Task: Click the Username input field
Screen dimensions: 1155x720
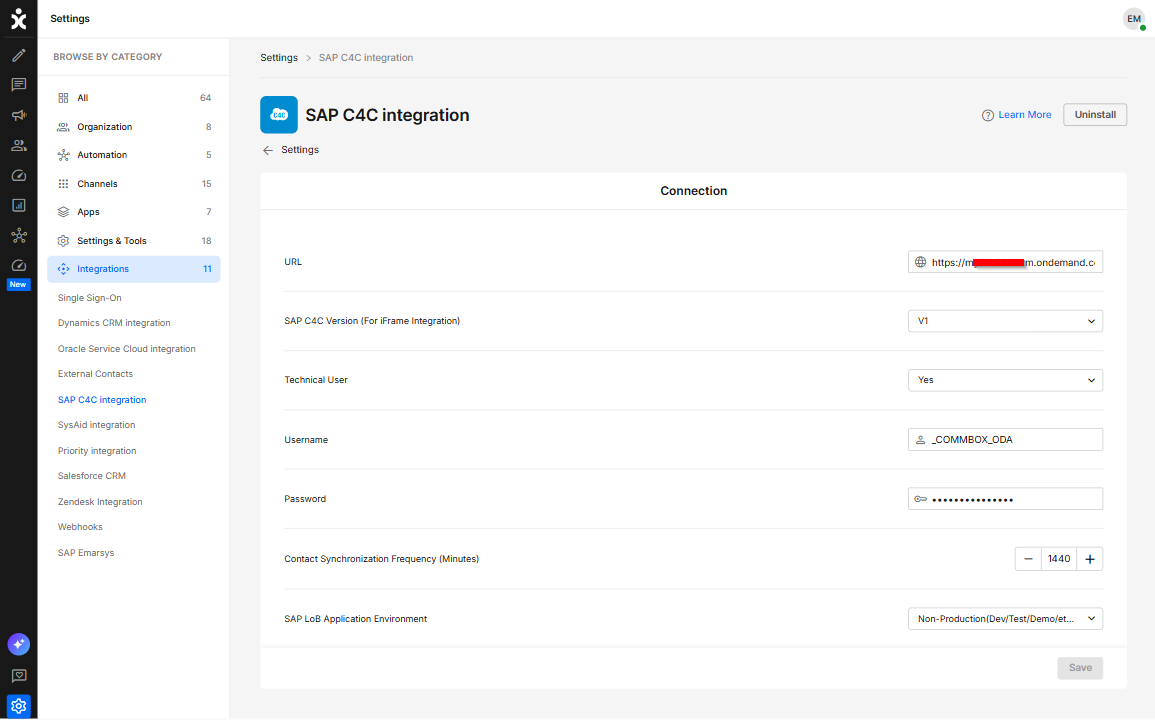Action: point(1005,440)
